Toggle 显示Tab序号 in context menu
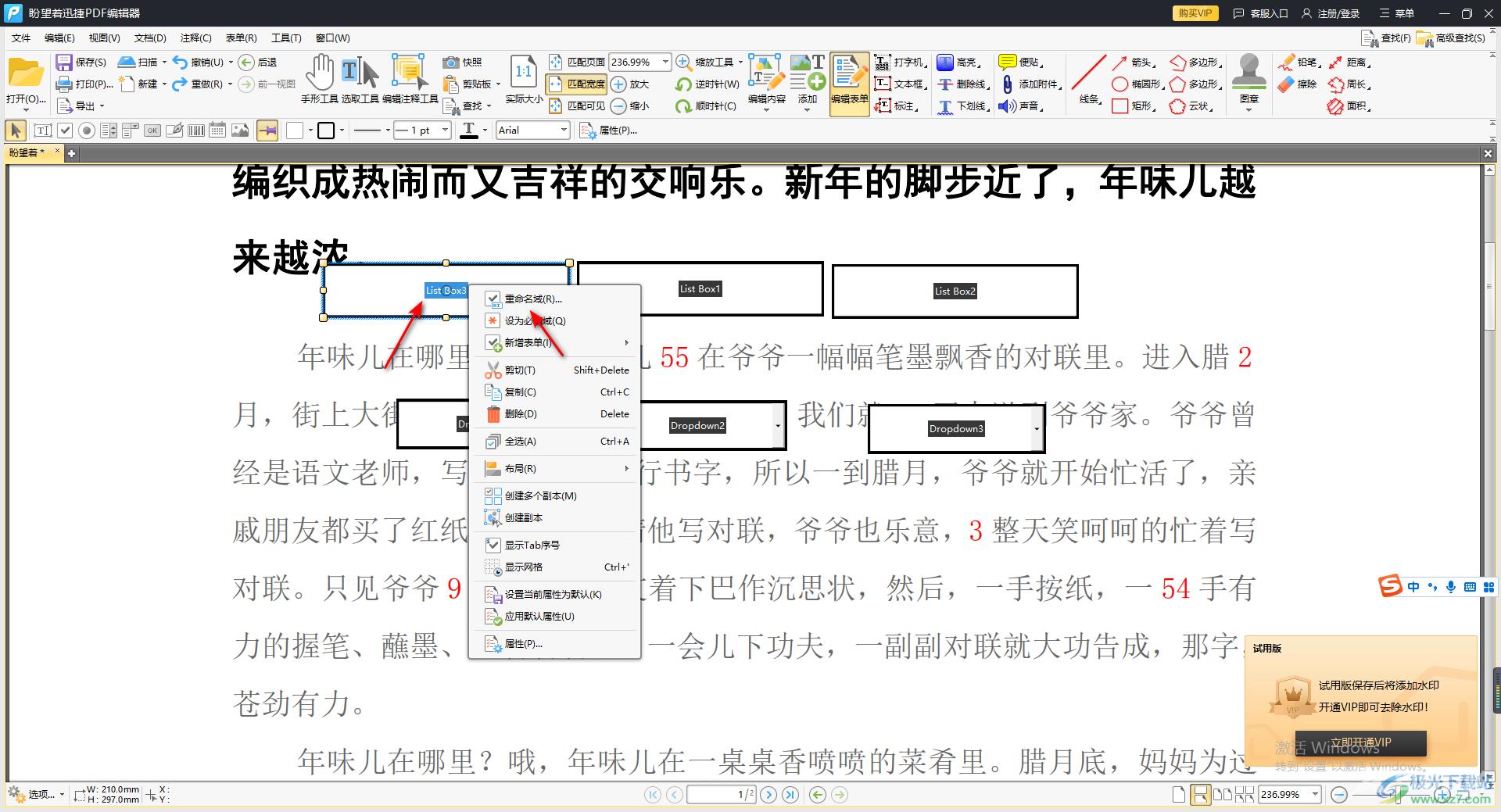Image resolution: width=1501 pixels, height=812 pixels. coord(555,545)
